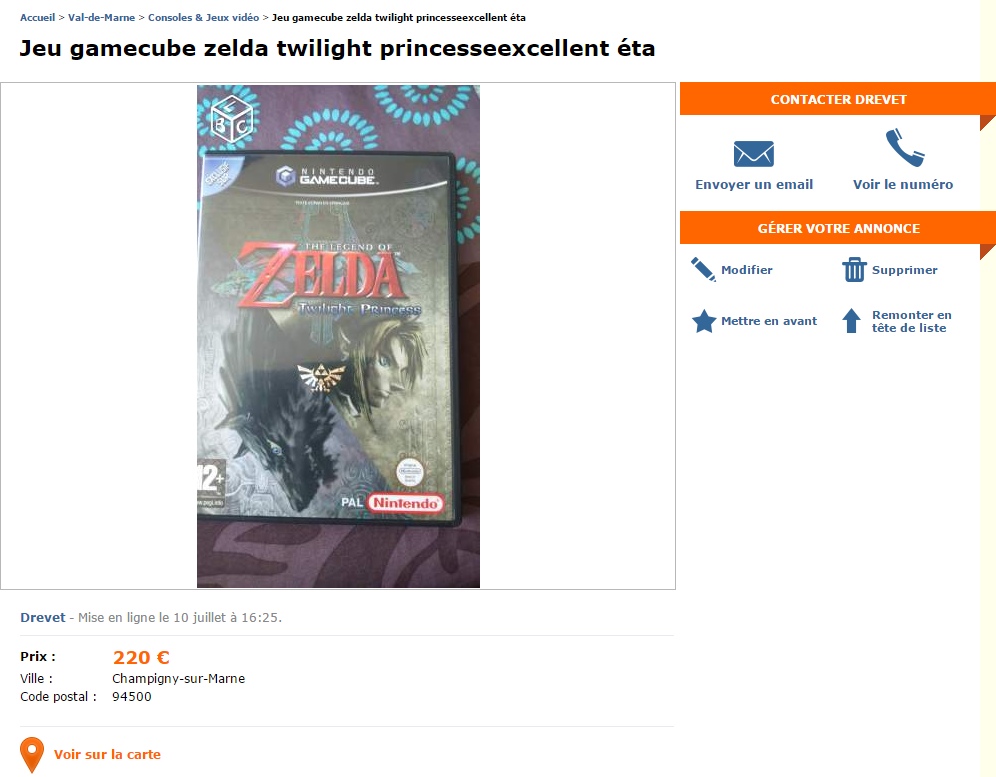Click the orange map pin icon
Viewport: 996px width, 777px height.
pyautogui.click(x=32, y=755)
